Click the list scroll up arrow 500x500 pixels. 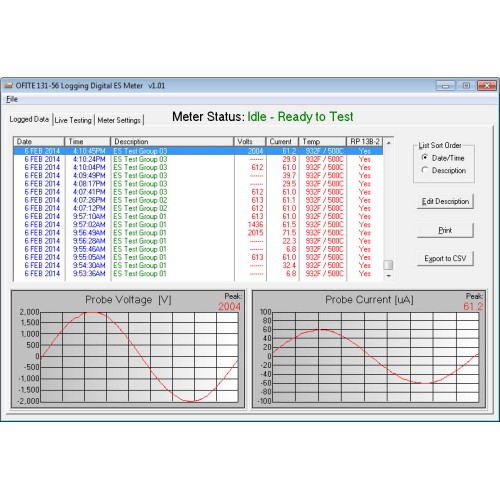coord(388,142)
